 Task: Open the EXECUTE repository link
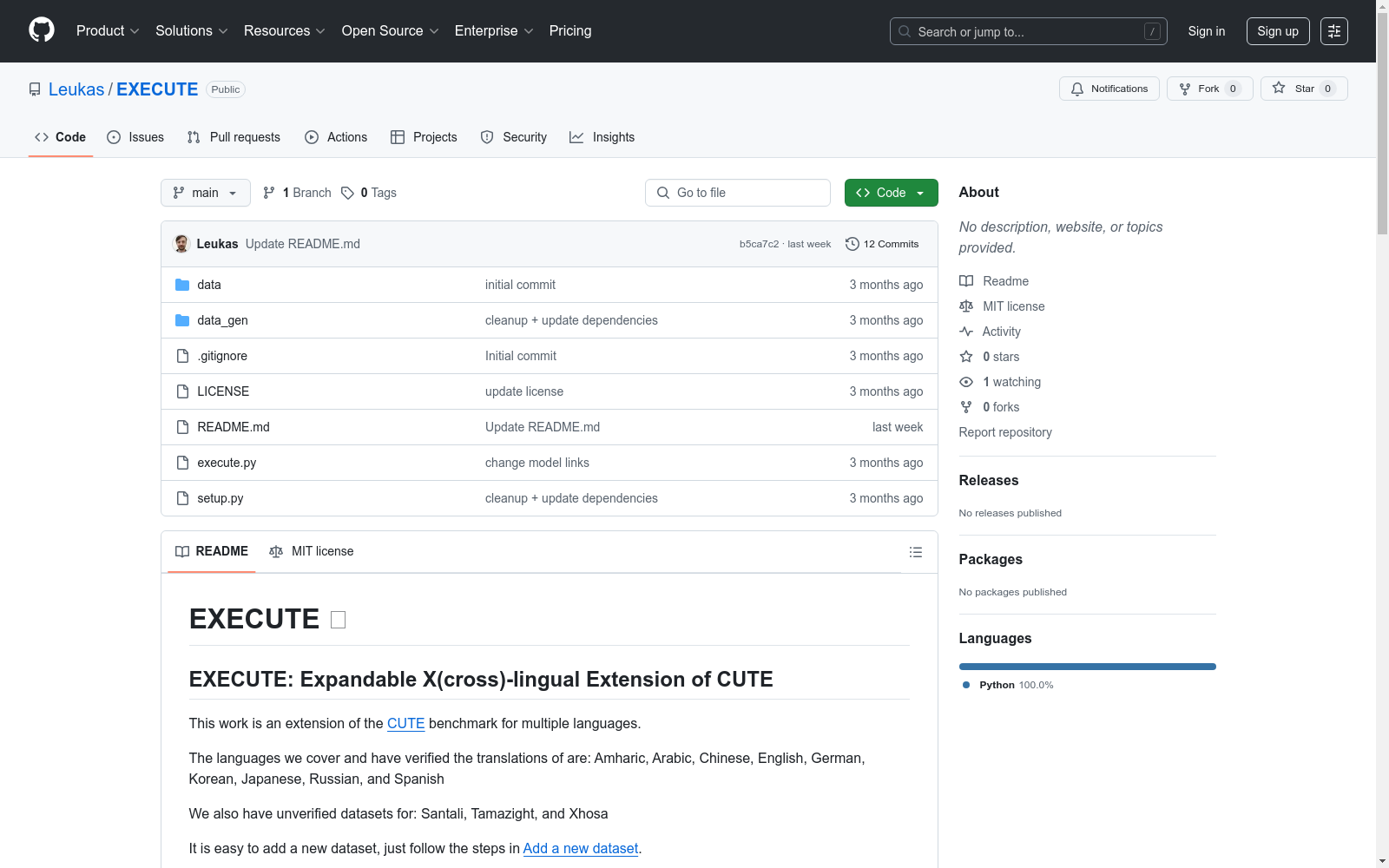click(157, 89)
